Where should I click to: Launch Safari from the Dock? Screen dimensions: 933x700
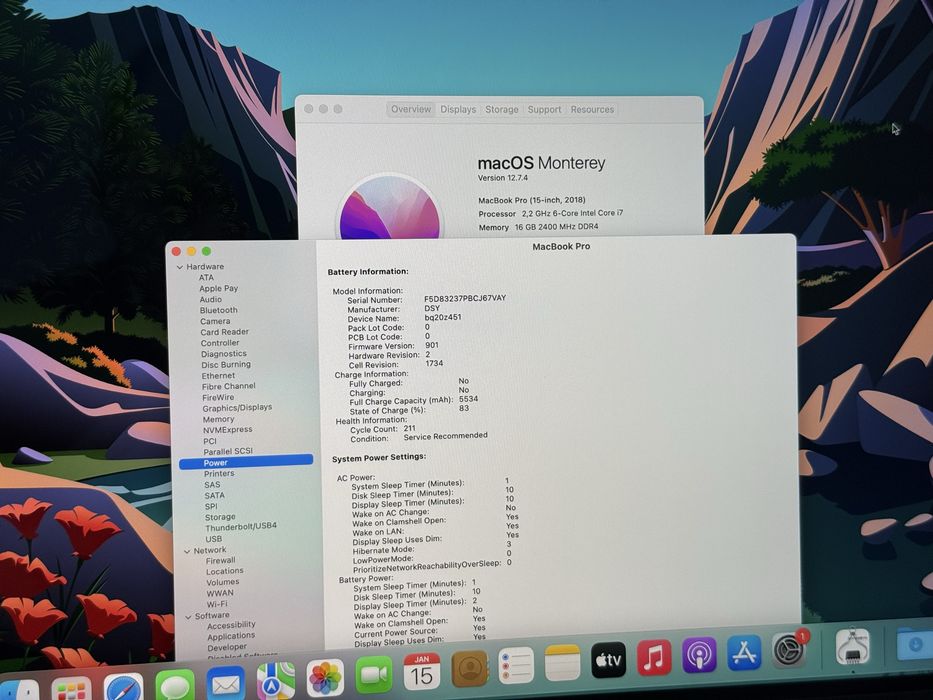pos(123,688)
